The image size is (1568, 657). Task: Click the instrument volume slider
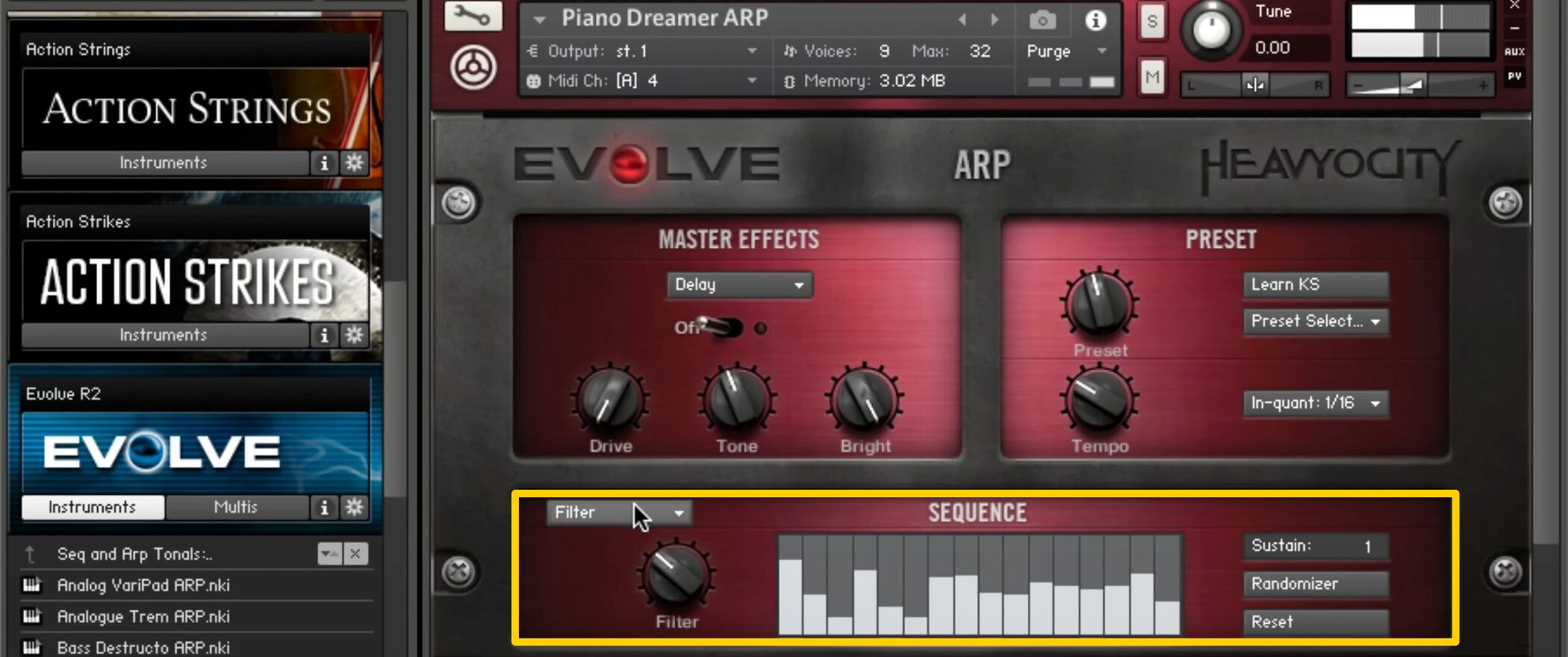(1421, 85)
